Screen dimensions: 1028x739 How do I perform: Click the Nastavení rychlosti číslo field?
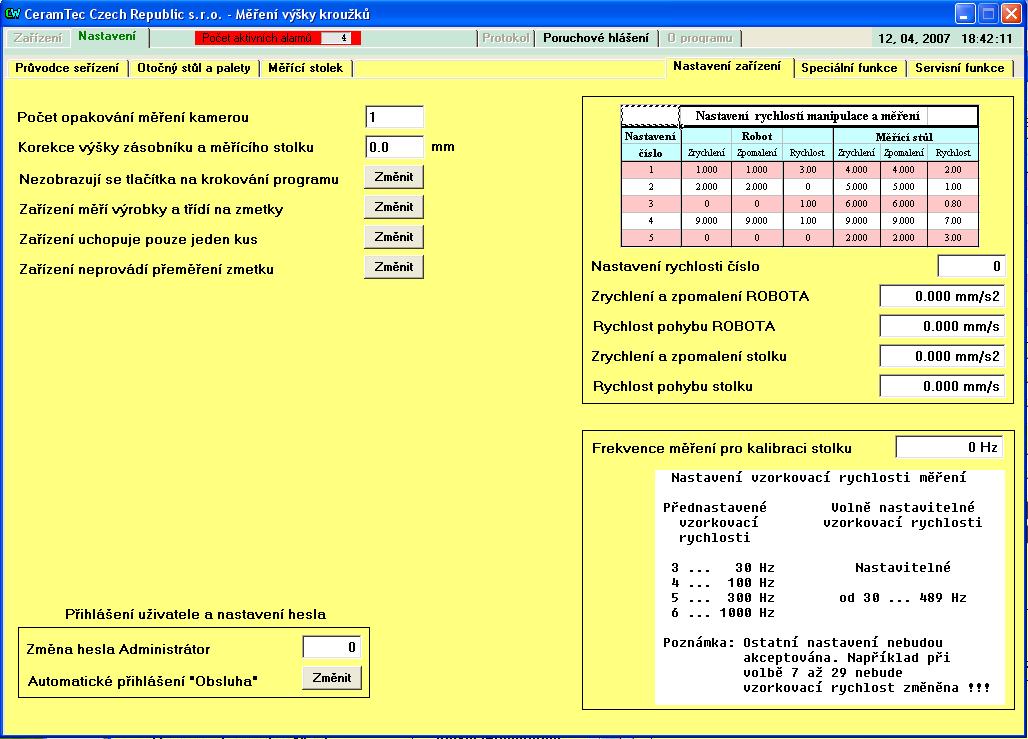[970, 266]
